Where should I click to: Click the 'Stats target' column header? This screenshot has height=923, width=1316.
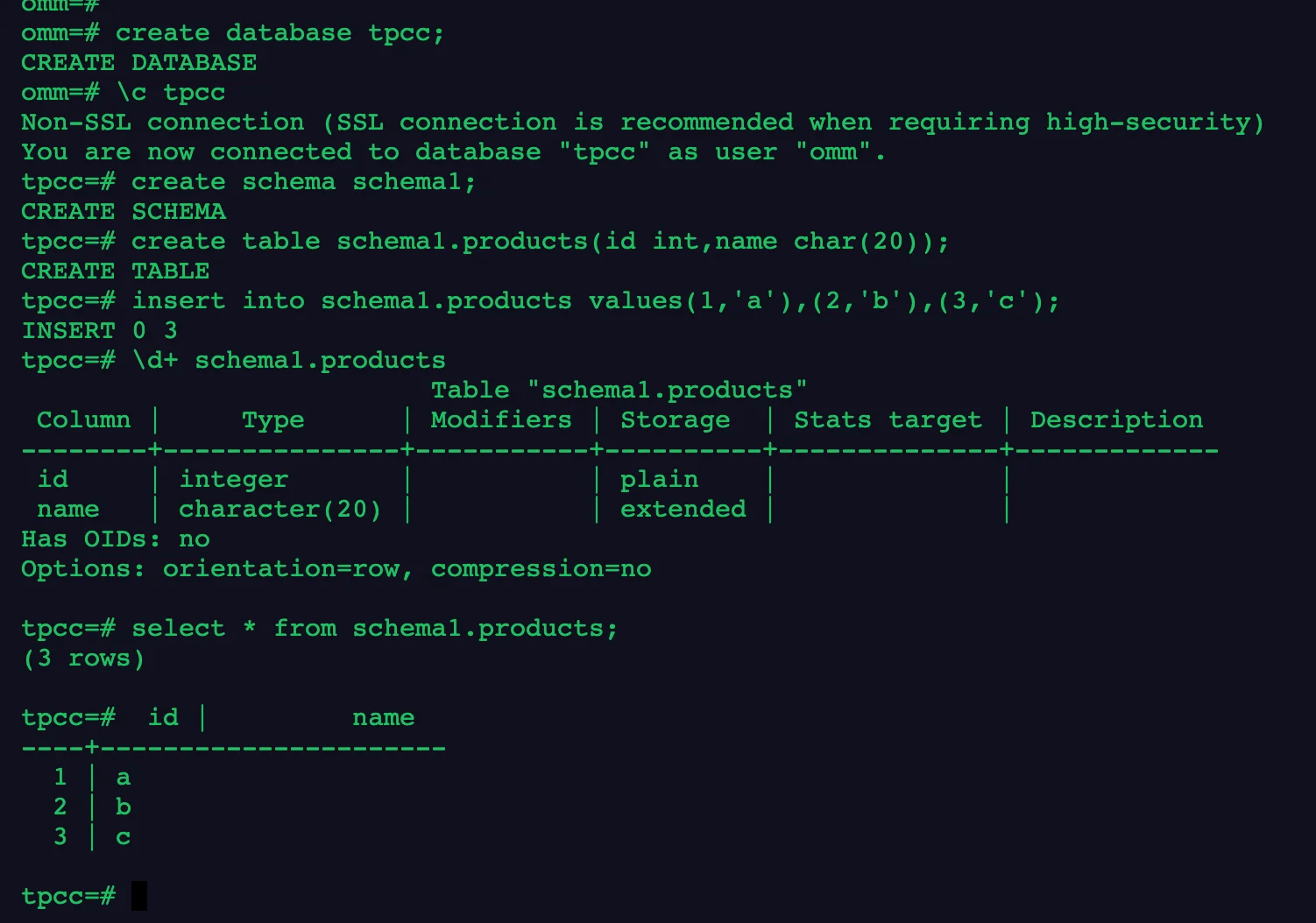coord(888,420)
